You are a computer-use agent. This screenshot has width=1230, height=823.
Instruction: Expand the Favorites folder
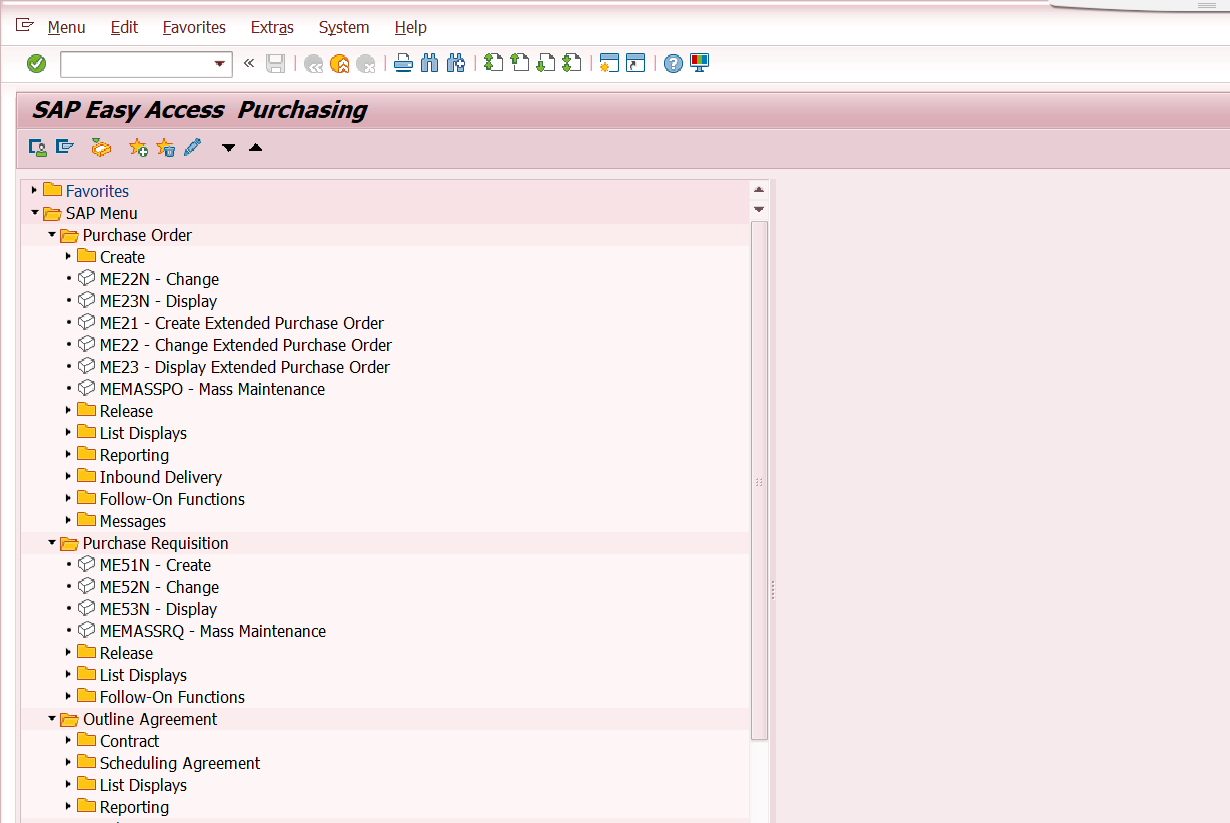35,191
